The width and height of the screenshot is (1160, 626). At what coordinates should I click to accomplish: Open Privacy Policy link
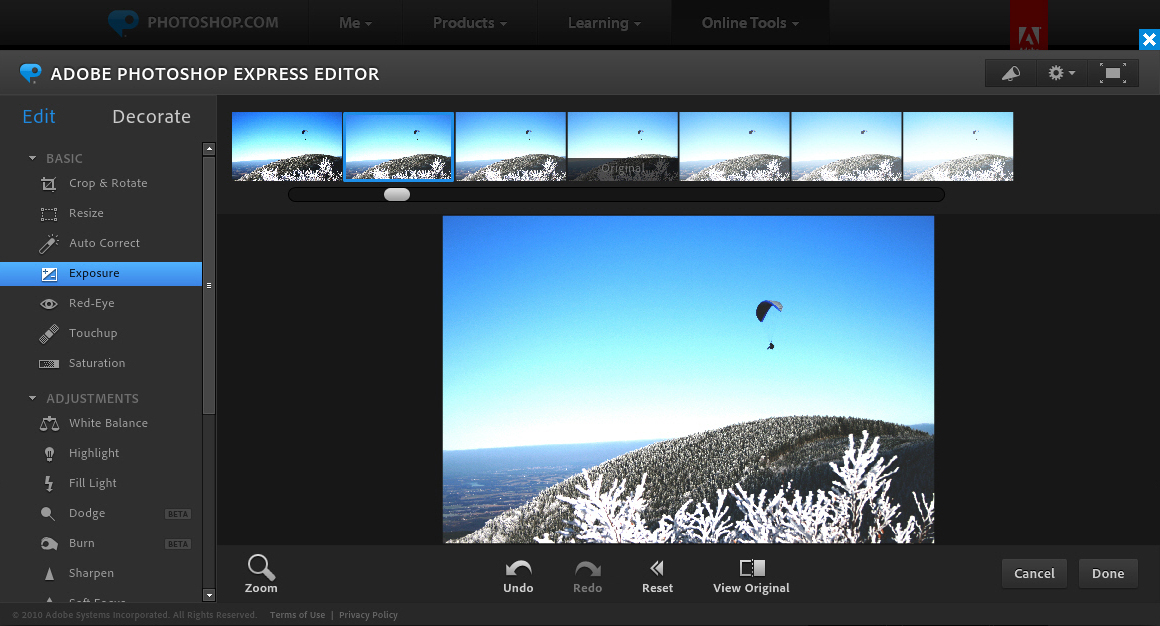368,615
